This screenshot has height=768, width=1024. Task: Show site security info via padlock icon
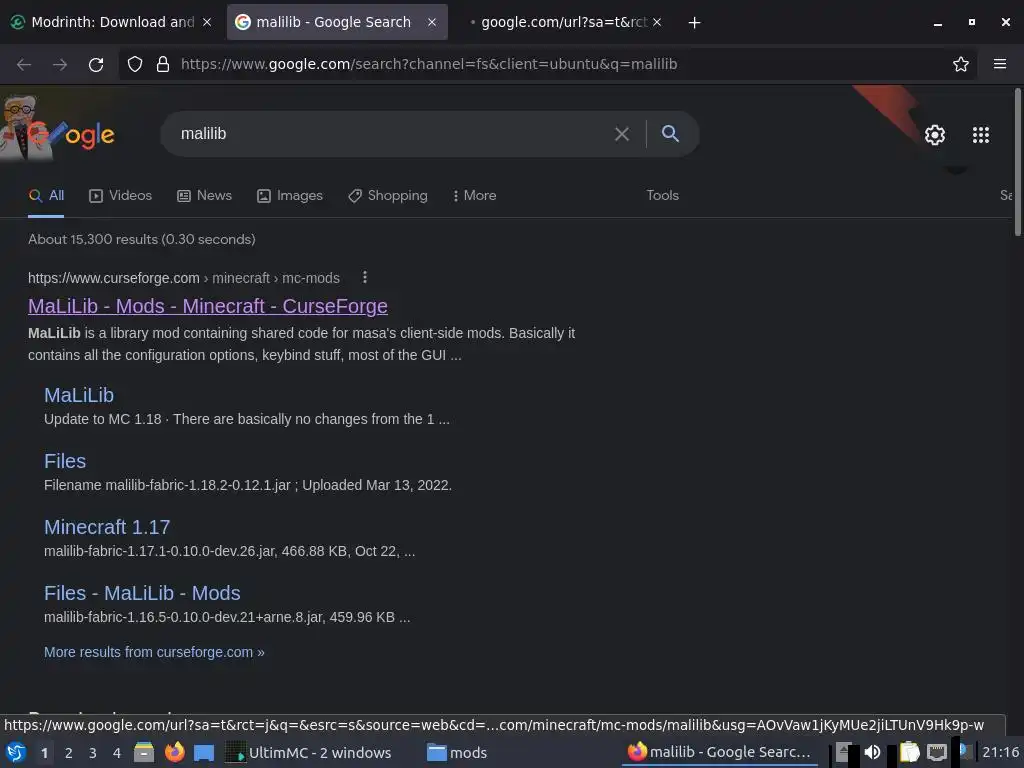[x=163, y=64]
